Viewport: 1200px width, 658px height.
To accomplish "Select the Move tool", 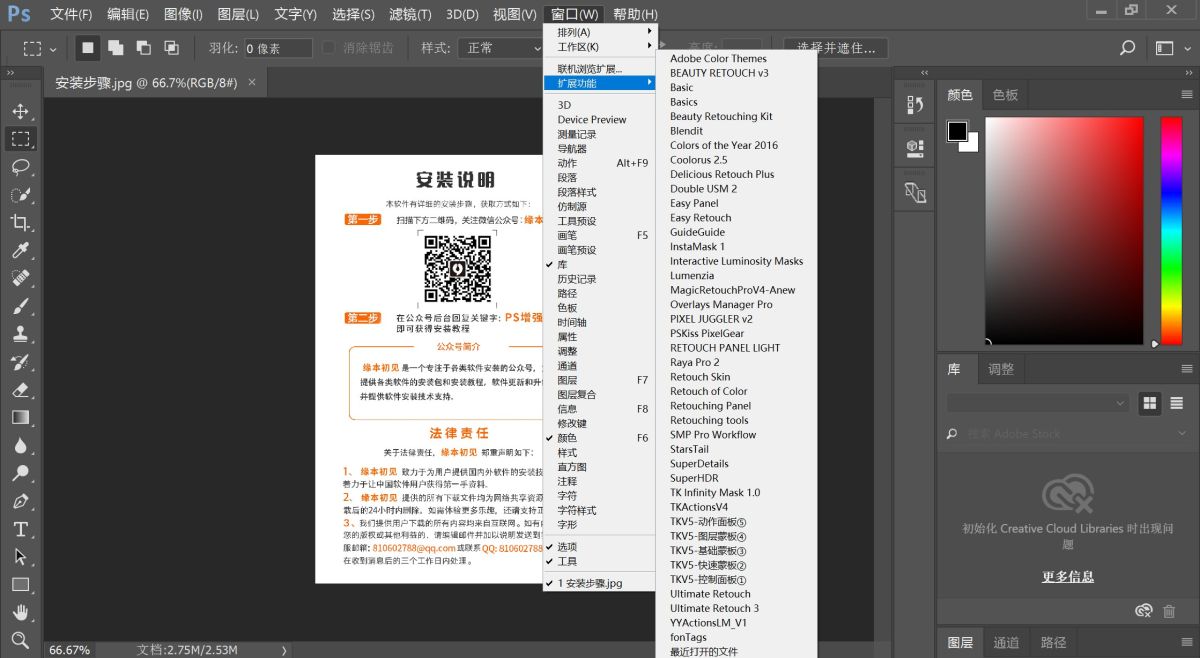I will 20,111.
